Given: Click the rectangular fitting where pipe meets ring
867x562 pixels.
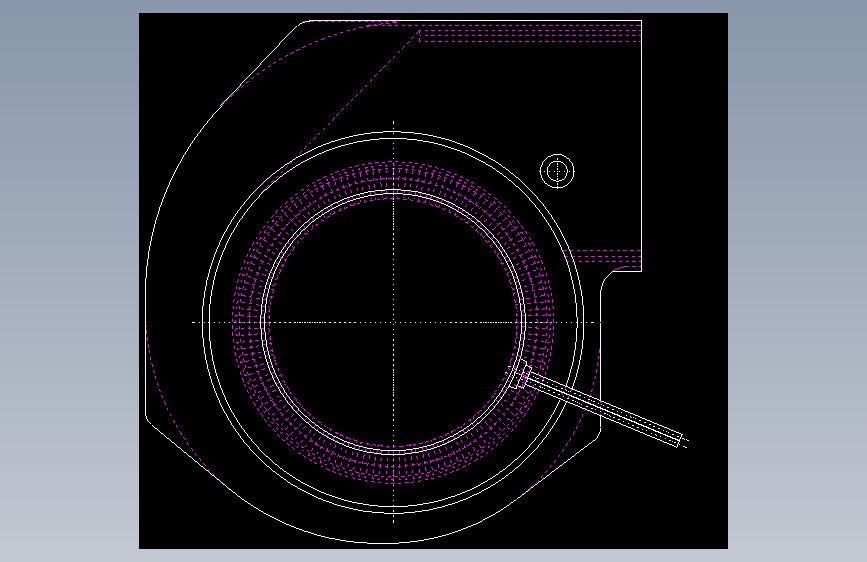Looking at the screenshot, I should 520,375.
